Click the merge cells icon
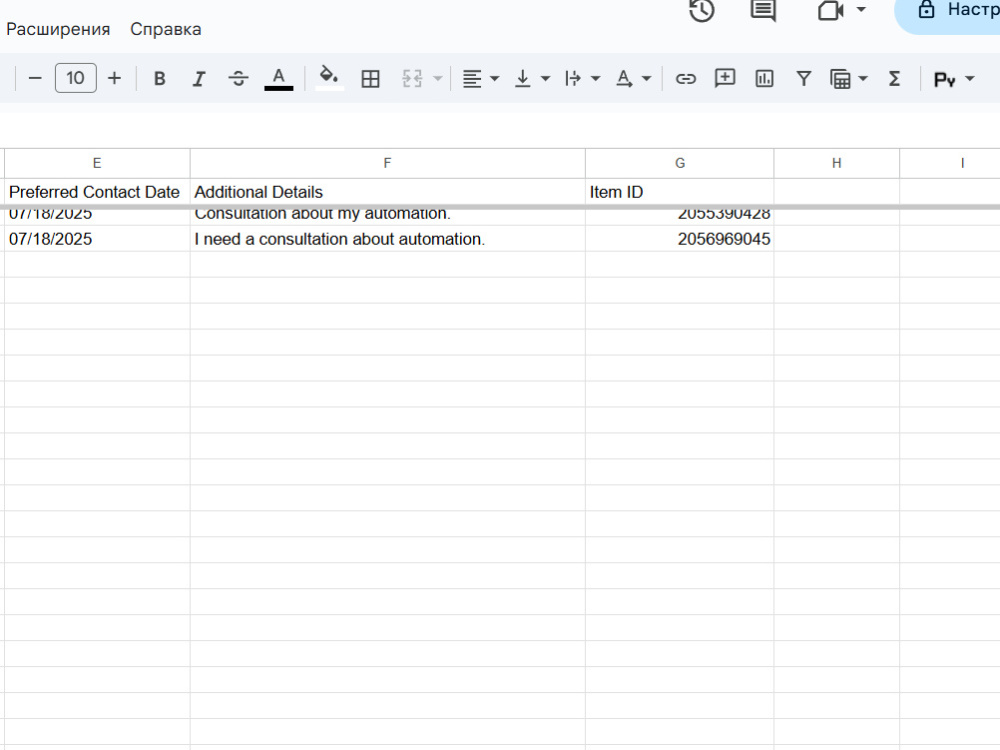This screenshot has height=750, width=1000. [412, 78]
